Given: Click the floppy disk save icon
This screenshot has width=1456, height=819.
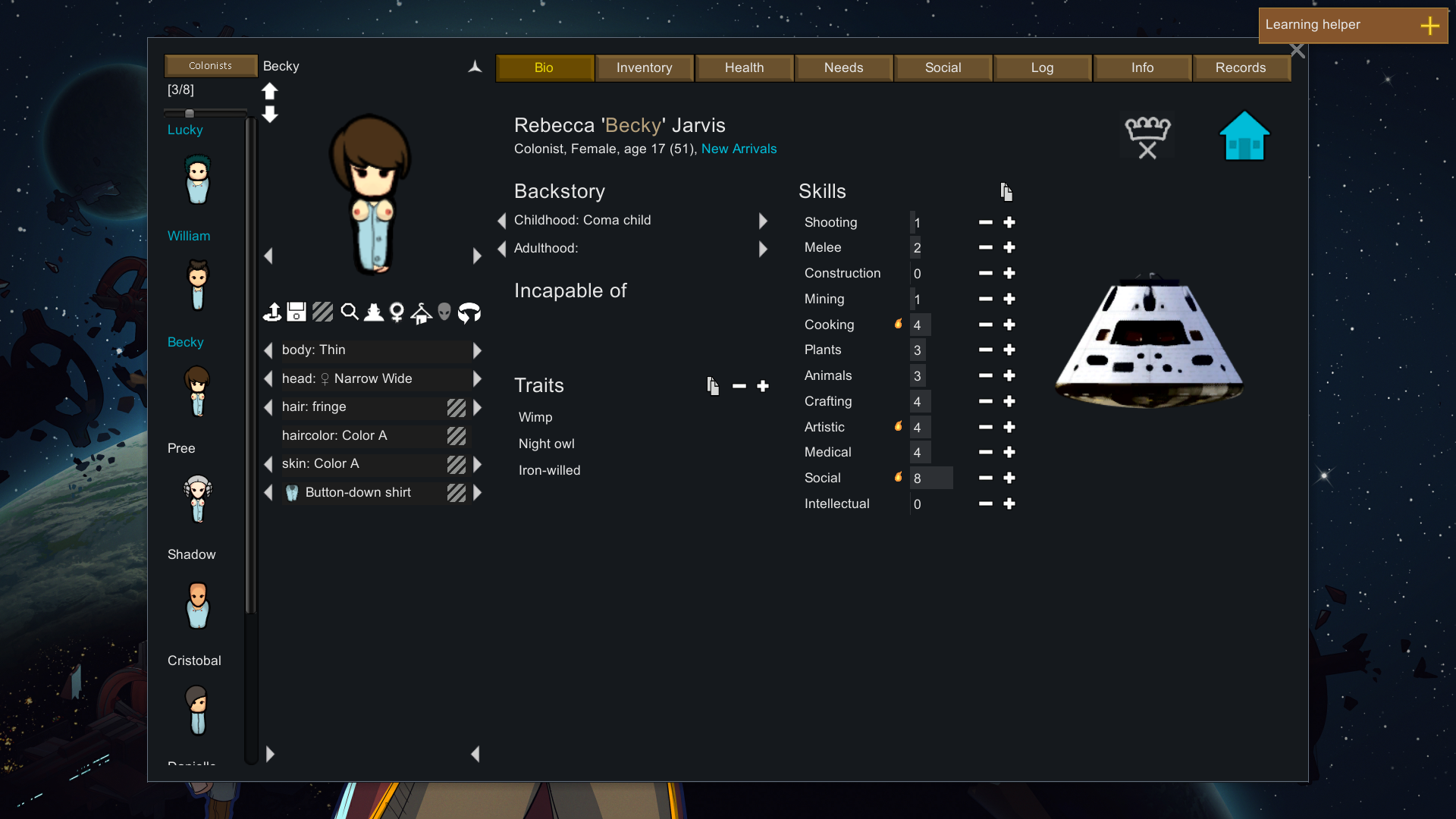Looking at the screenshot, I should (297, 312).
